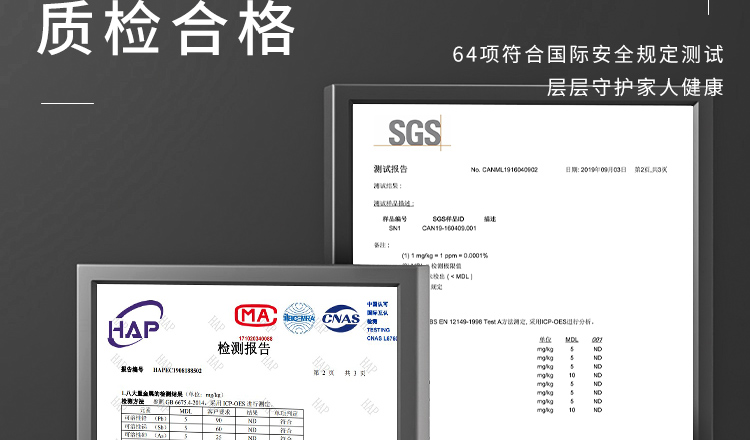Click the 测试报告 title in SGS document

point(390,169)
